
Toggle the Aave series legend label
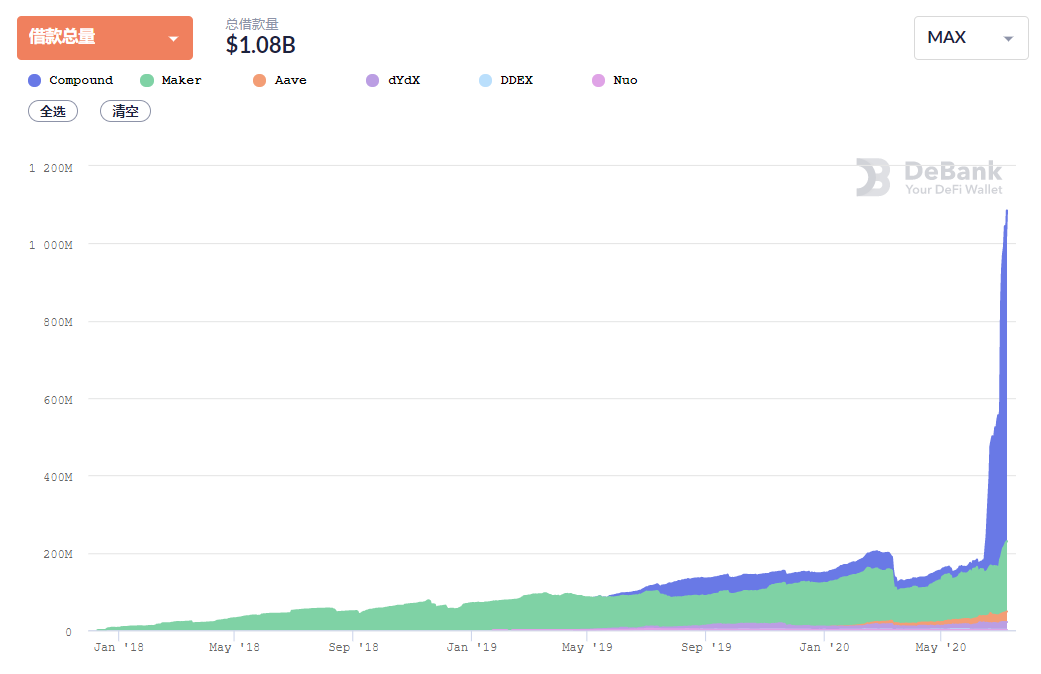click(x=291, y=80)
